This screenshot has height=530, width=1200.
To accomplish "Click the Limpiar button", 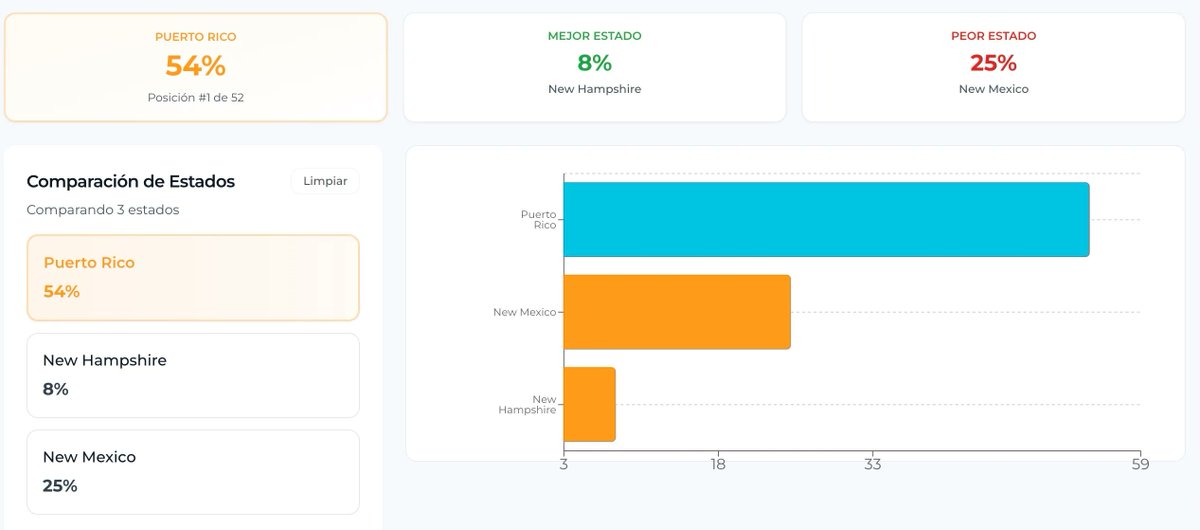I will [x=325, y=181].
